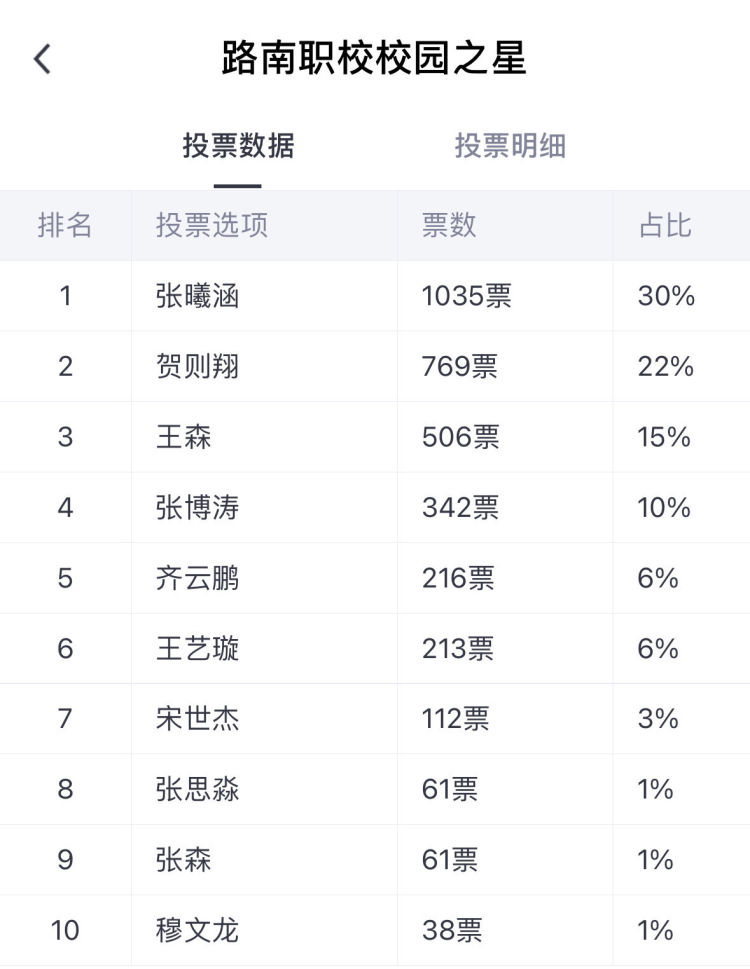This screenshot has width=750, height=969.
Task: Click the 占比 column header
Action: 665,225
